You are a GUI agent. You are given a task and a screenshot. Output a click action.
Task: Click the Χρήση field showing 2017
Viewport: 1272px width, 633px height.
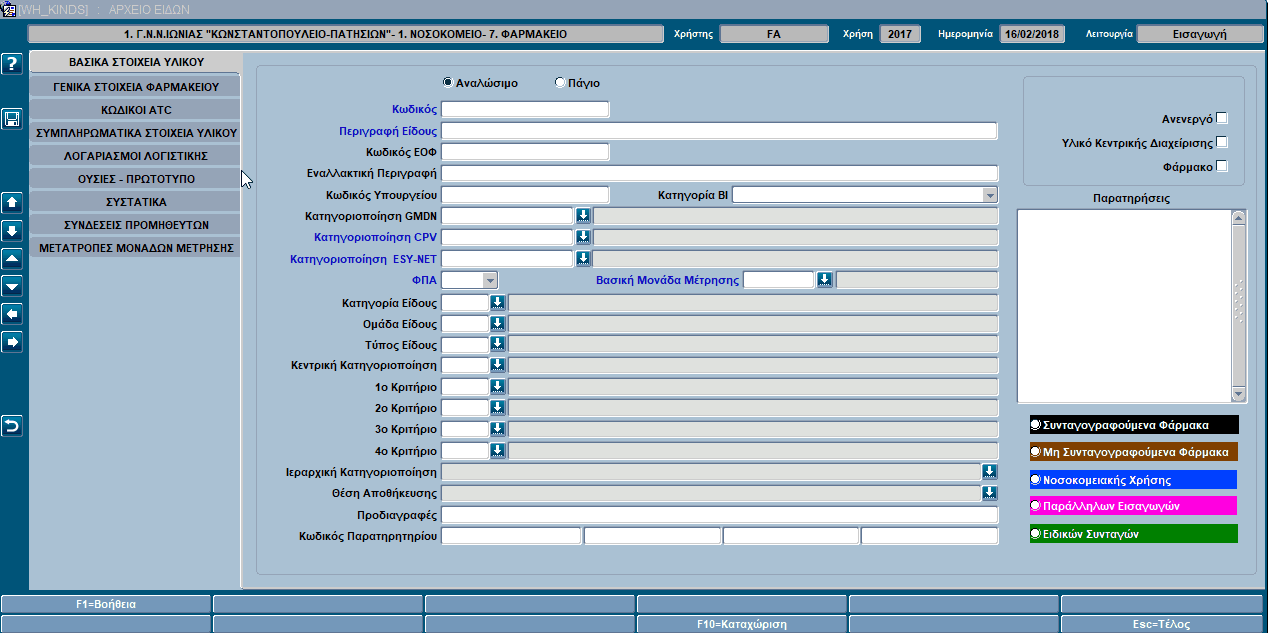(x=900, y=34)
